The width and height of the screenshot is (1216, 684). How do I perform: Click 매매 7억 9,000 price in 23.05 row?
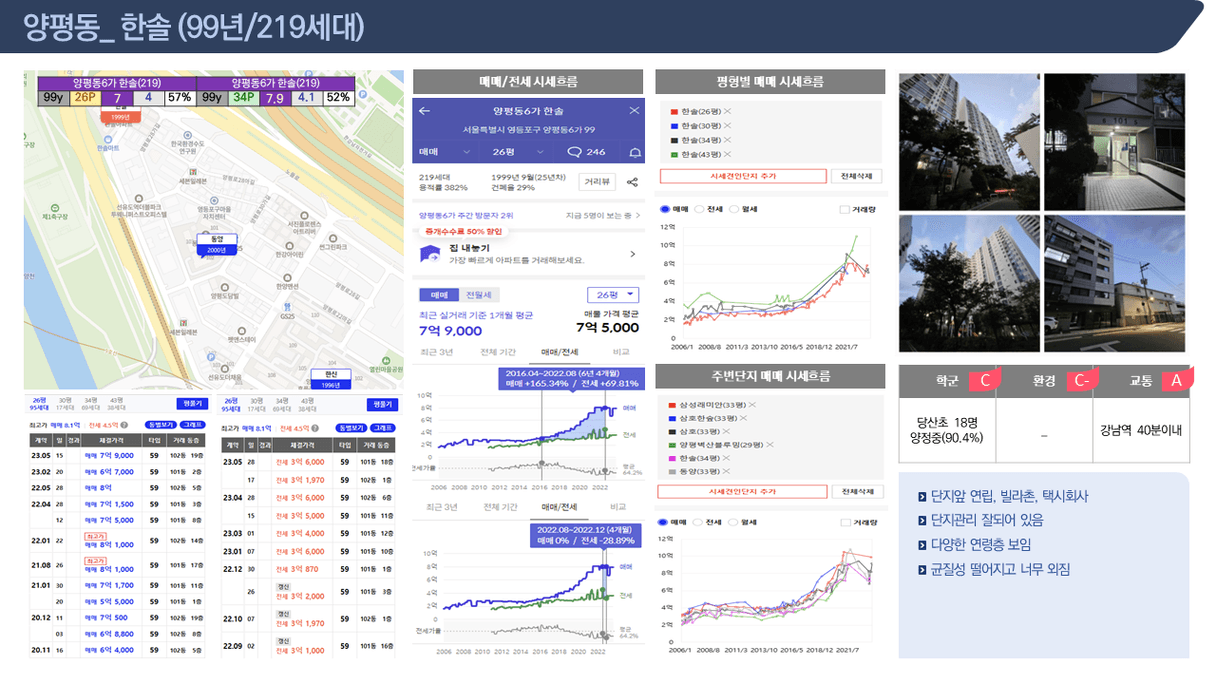click(x=111, y=455)
